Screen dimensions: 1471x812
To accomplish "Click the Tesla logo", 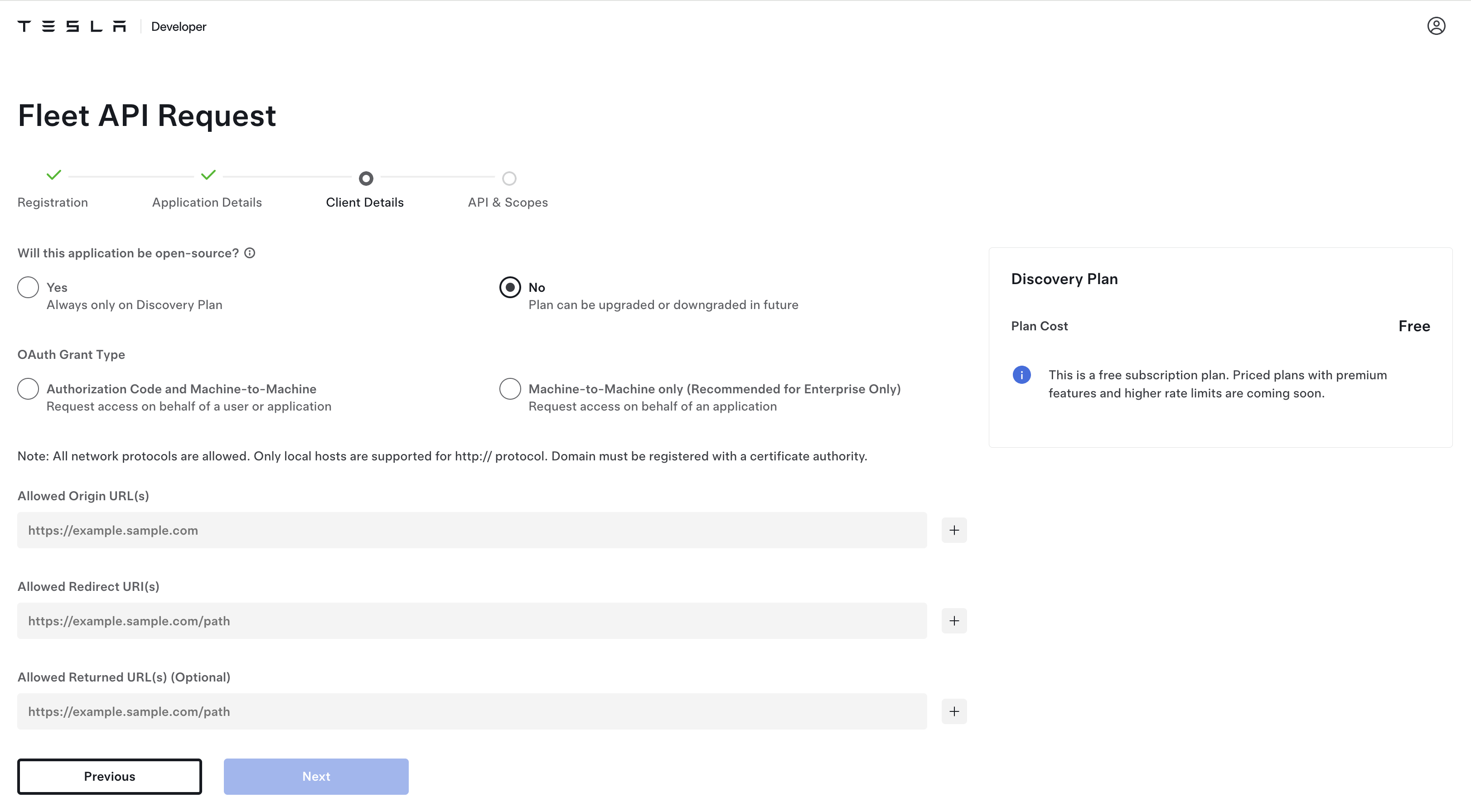I will (72, 26).
